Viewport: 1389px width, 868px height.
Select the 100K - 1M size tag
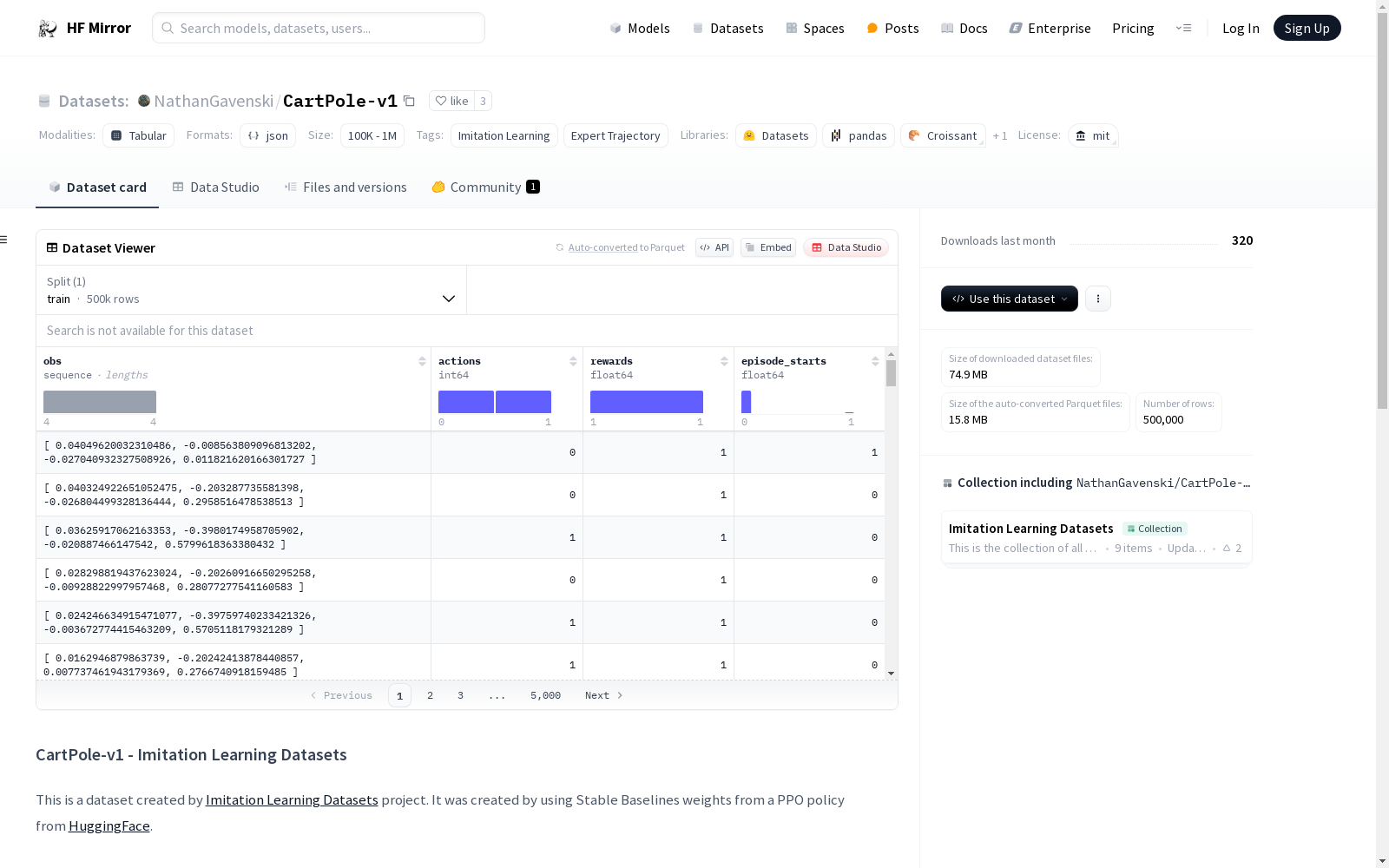tap(372, 135)
